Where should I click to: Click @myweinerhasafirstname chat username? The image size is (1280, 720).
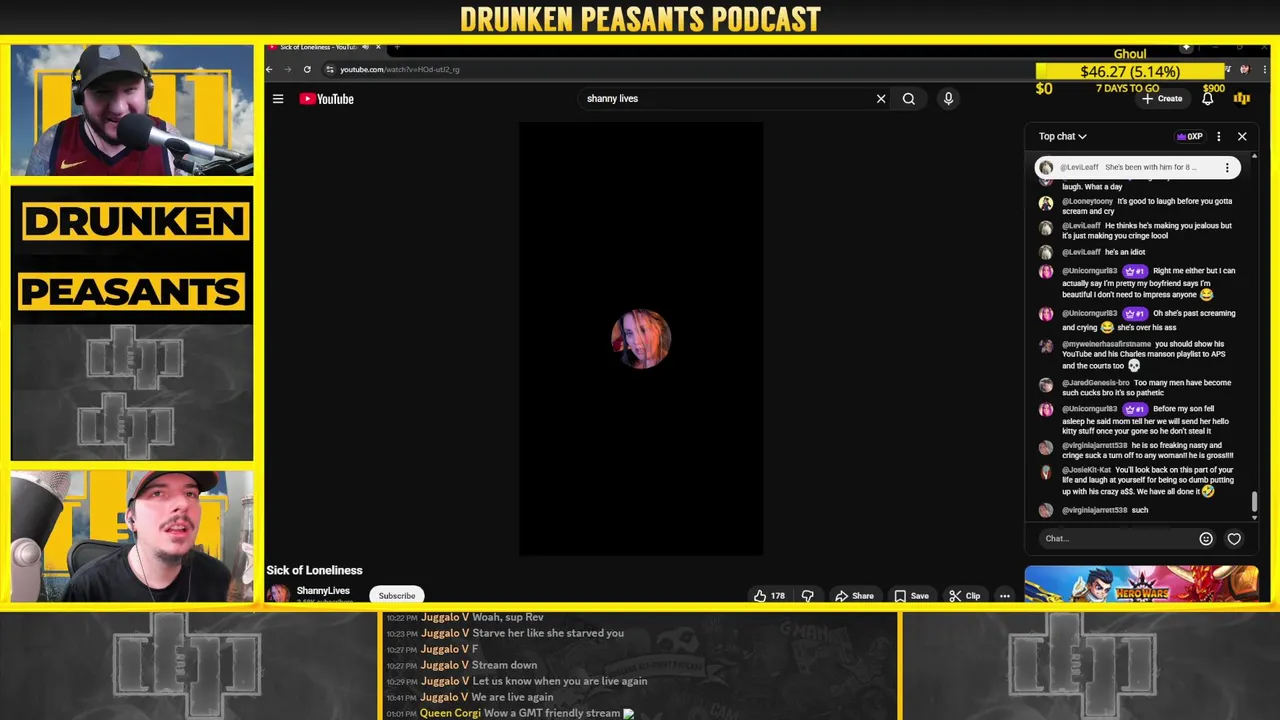coord(1106,344)
